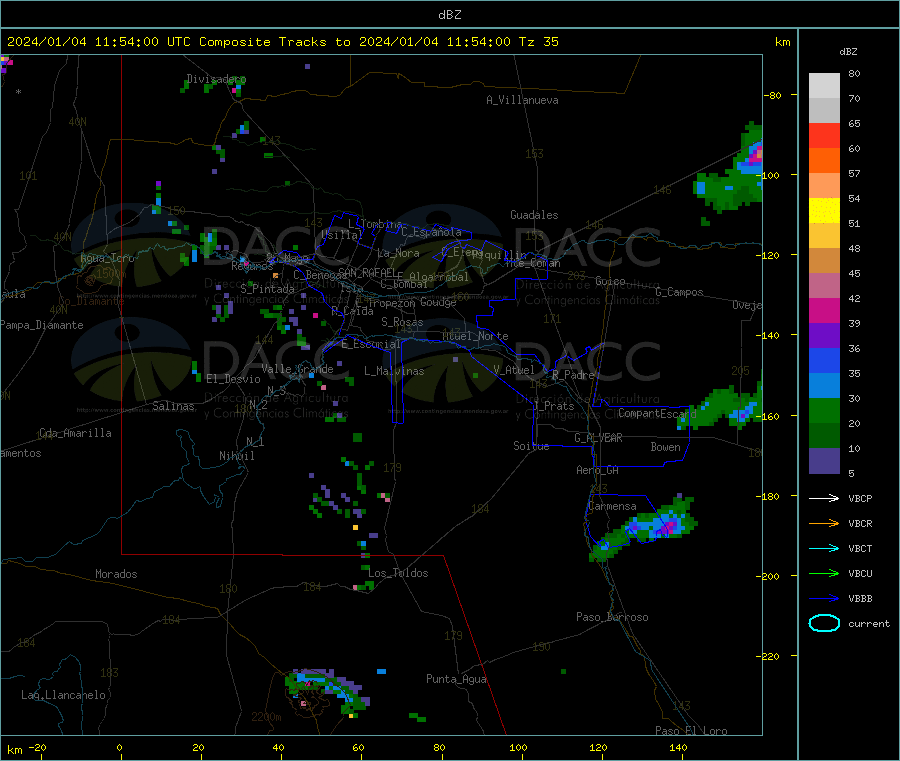
Task: Click the 'SAN_RAFAEL' map label
Action: 366,272
